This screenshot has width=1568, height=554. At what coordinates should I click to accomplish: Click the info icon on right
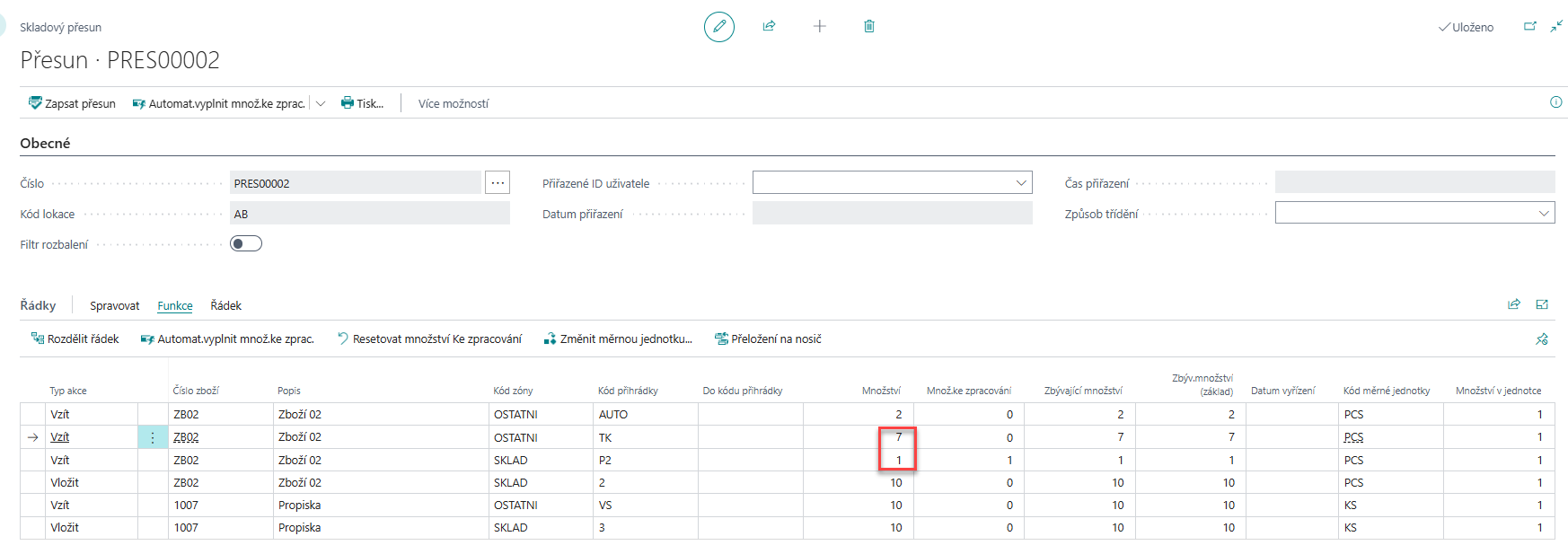(1555, 102)
